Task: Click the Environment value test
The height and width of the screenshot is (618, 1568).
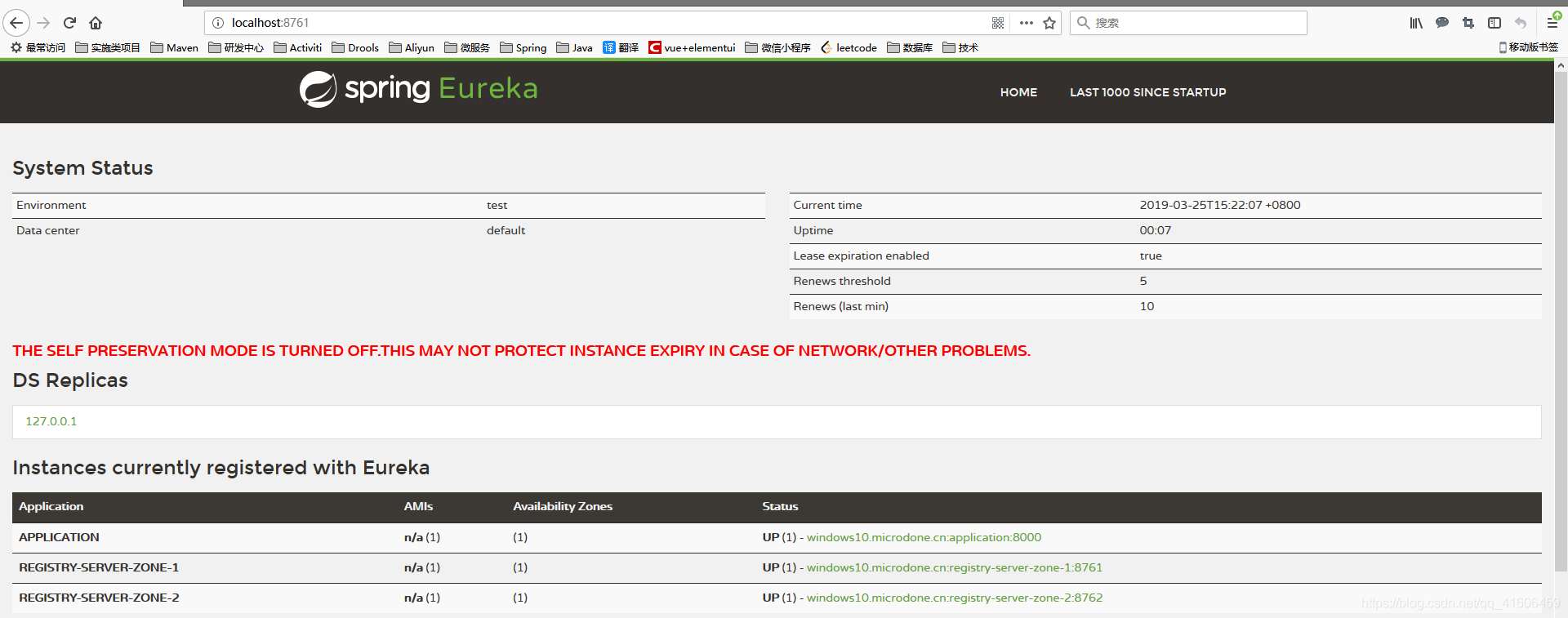Action: [x=497, y=205]
